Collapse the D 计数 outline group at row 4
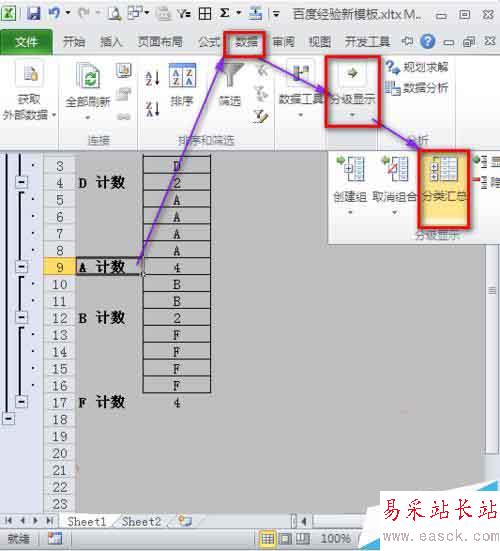The image size is (500, 551). tap(21, 182)
